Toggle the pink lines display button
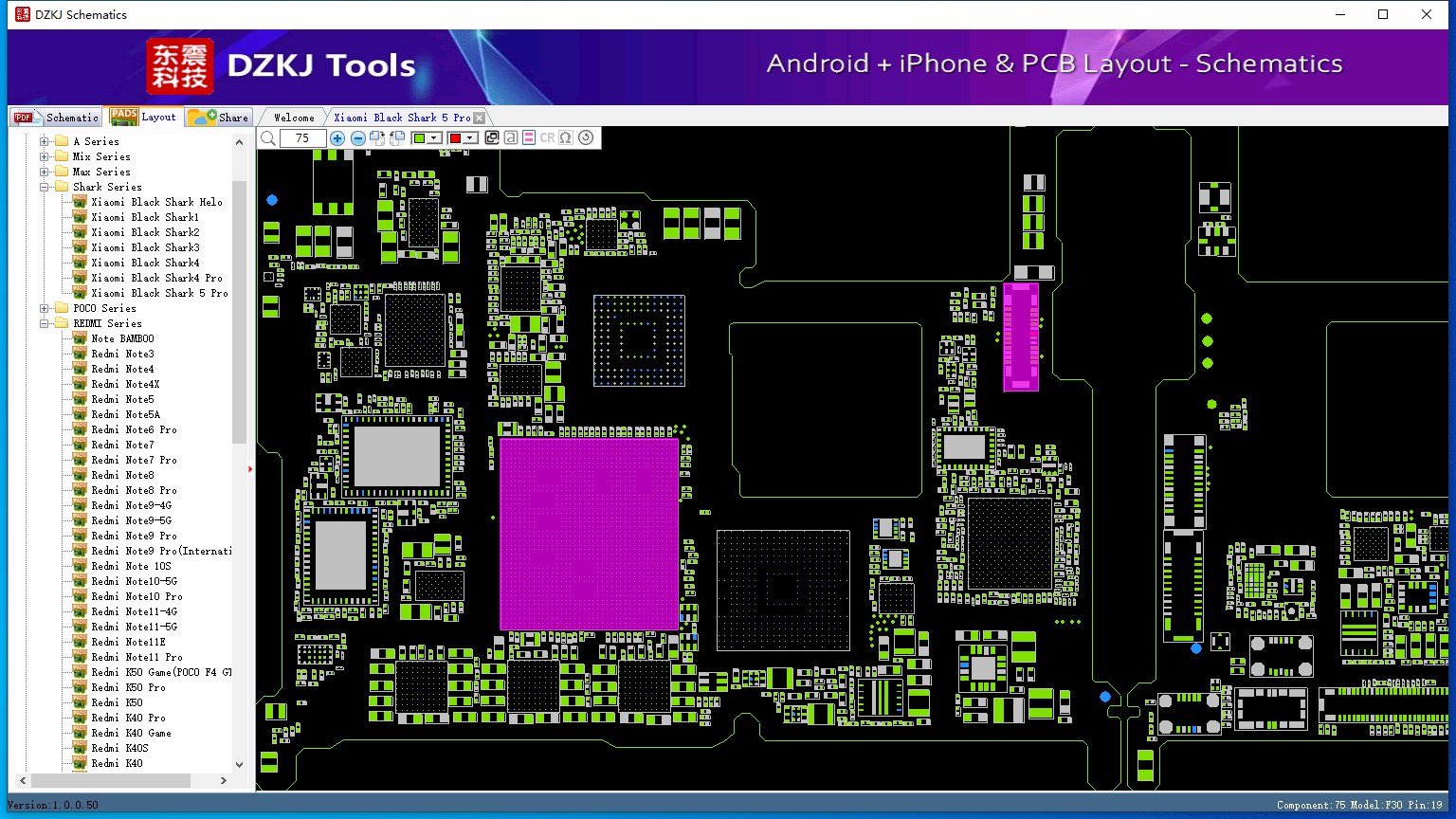 click(x=529, y=138)
